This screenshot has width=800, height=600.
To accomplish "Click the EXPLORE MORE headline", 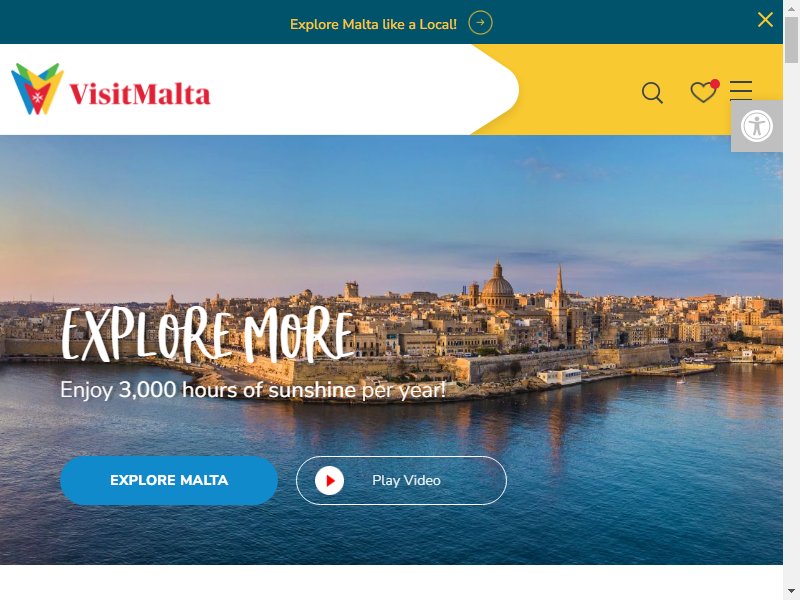I will point(208,335).
